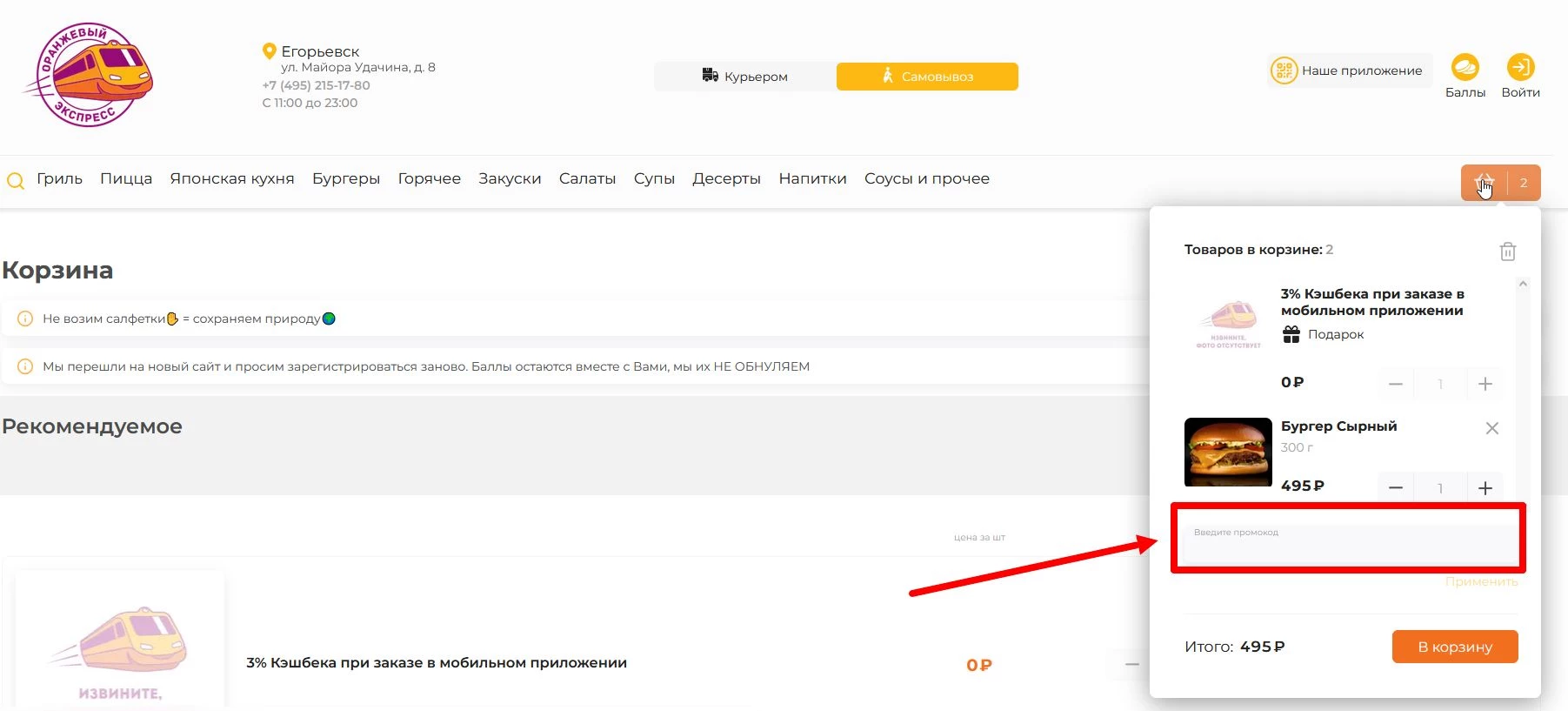Image resolution: width=1568 pixels, height=711 pixels.
Task: Increase cashback gift quantity in popup
Action: coord(1485,384)
